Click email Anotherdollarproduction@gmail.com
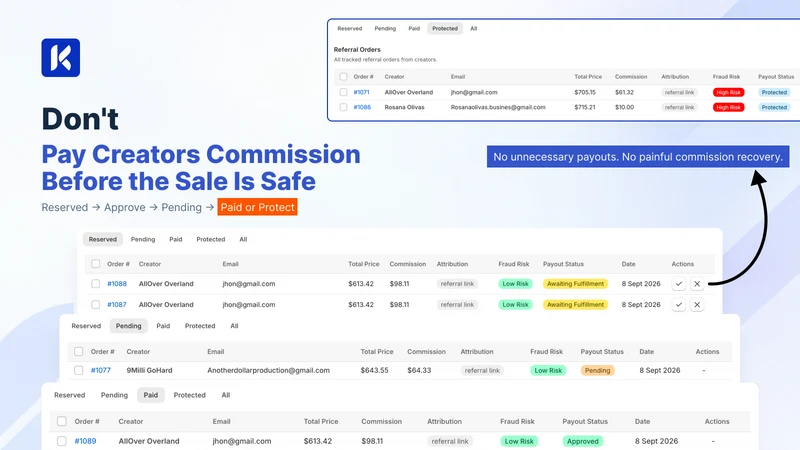Viewport: 800px width, 450px height. coord(268,370)
